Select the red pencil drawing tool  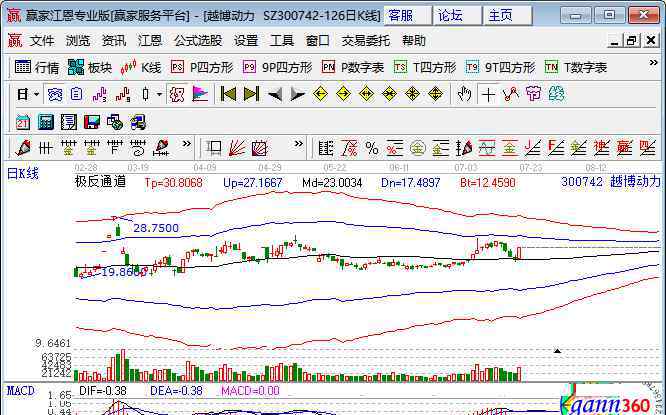(23, 148)
